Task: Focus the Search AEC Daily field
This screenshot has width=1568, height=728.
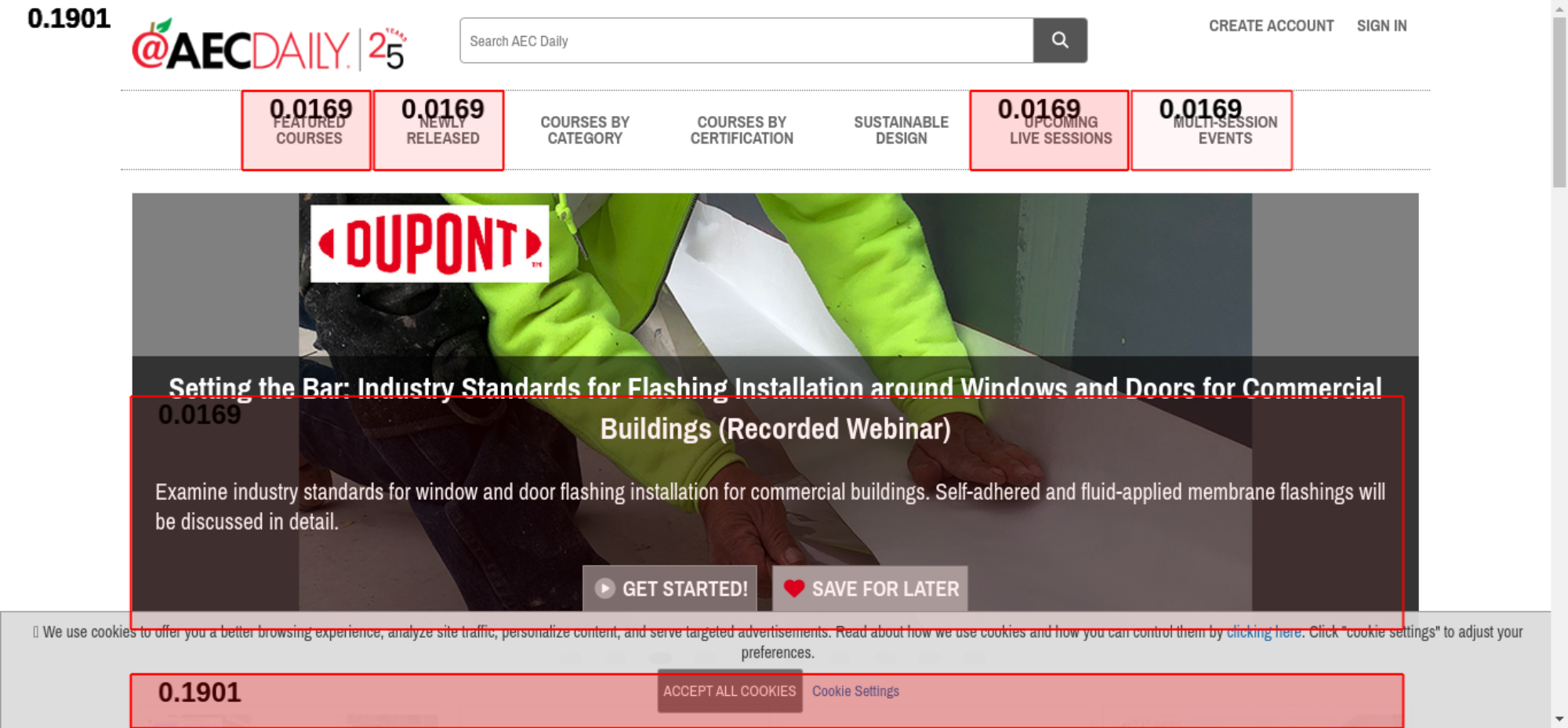Action: click(746, 41)
